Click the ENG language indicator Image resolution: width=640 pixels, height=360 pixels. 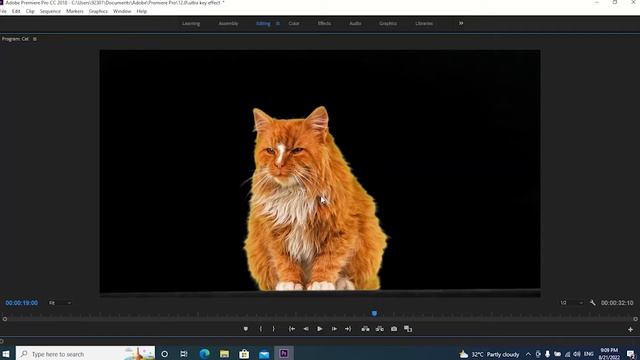point(589,354)
